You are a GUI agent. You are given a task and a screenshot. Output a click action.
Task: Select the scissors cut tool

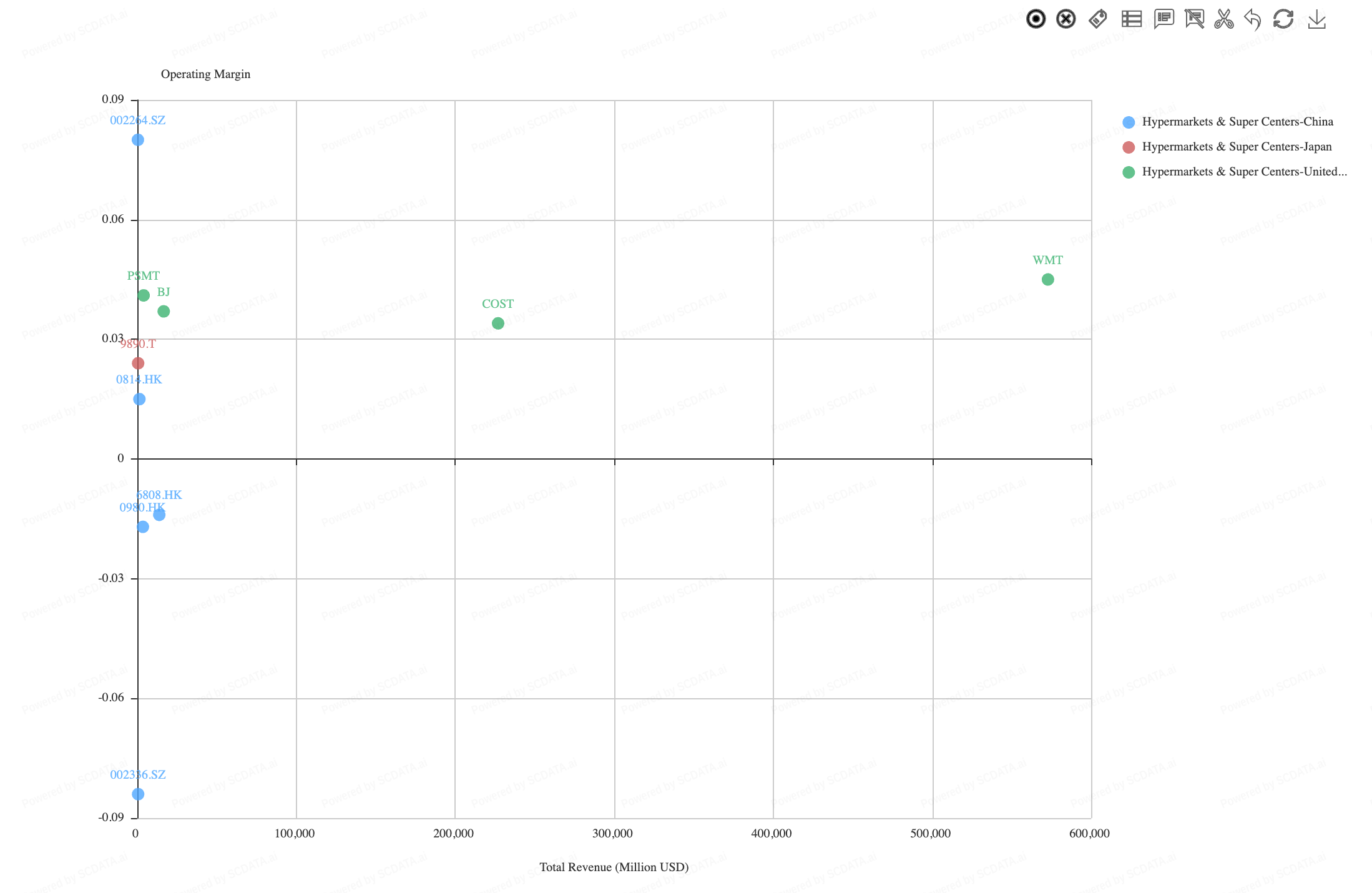[x=1224, y=19]
